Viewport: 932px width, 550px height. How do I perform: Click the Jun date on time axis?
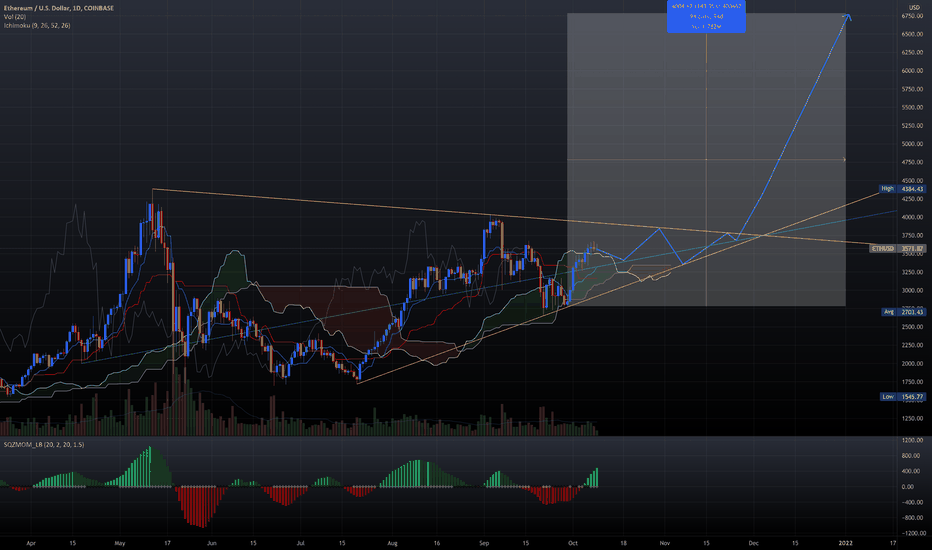point(211,543)
